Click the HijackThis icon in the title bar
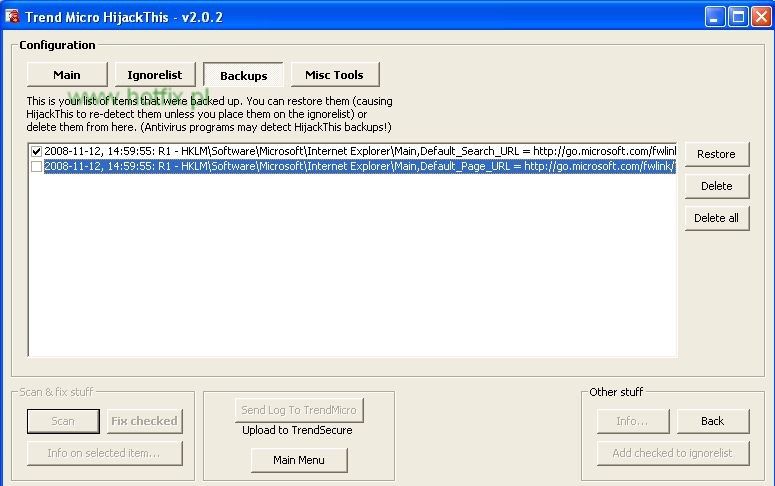This screenshot has height=486, width=775. pyautogui.click(x=13, y=17)
